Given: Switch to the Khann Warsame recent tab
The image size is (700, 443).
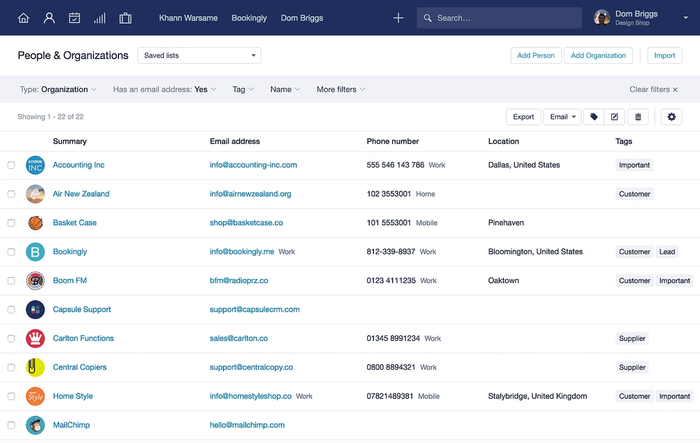Looking at the screenshot, I should point(187,18).
